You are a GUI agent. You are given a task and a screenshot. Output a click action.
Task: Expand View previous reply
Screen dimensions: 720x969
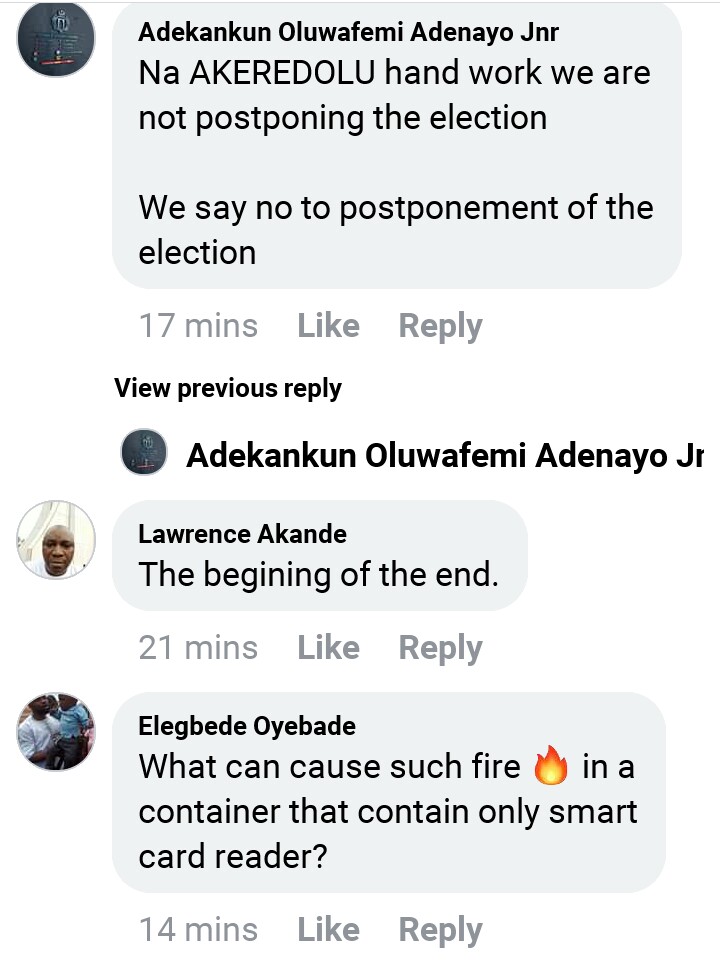coord(228,388)
